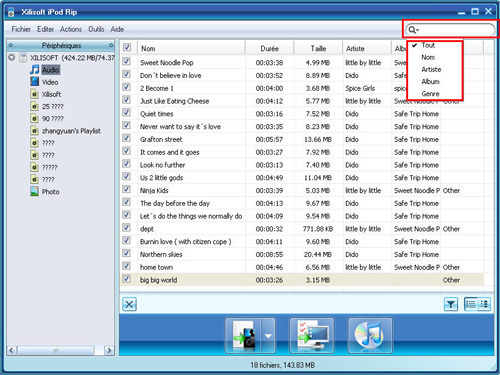The width and height of the screenshot is (500, 375).
Task: Open the Fichier menu
Action: coord(21,29)
